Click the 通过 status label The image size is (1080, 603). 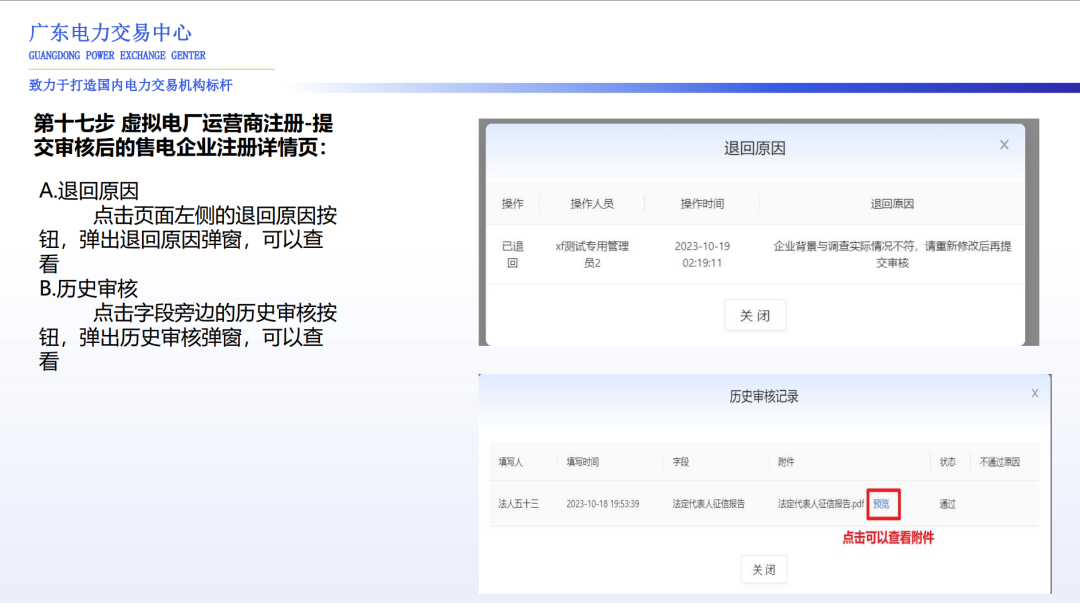click(946, 504)
